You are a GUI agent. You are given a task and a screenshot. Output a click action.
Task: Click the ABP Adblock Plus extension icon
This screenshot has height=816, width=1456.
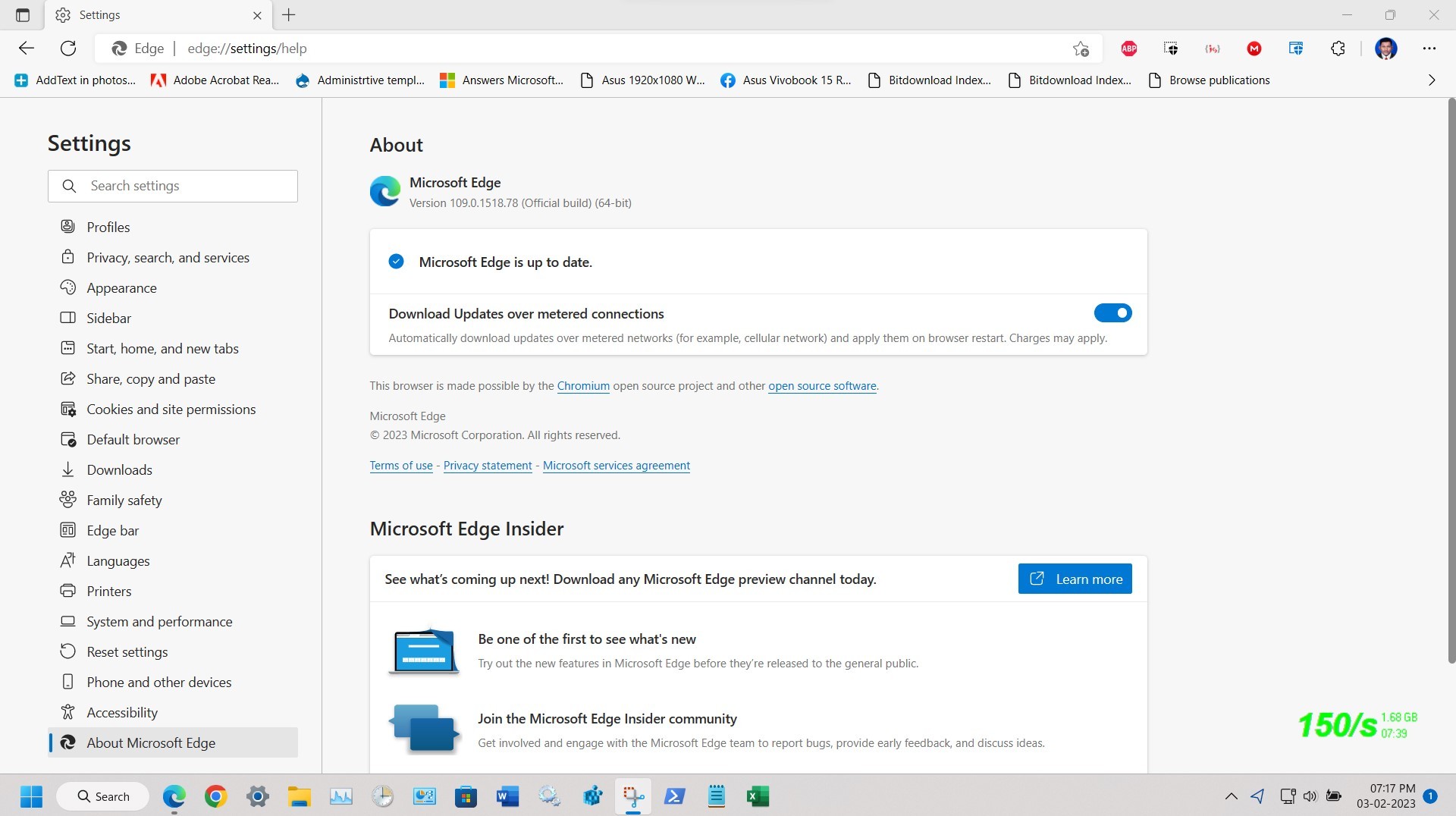(x=1128, y=49)
